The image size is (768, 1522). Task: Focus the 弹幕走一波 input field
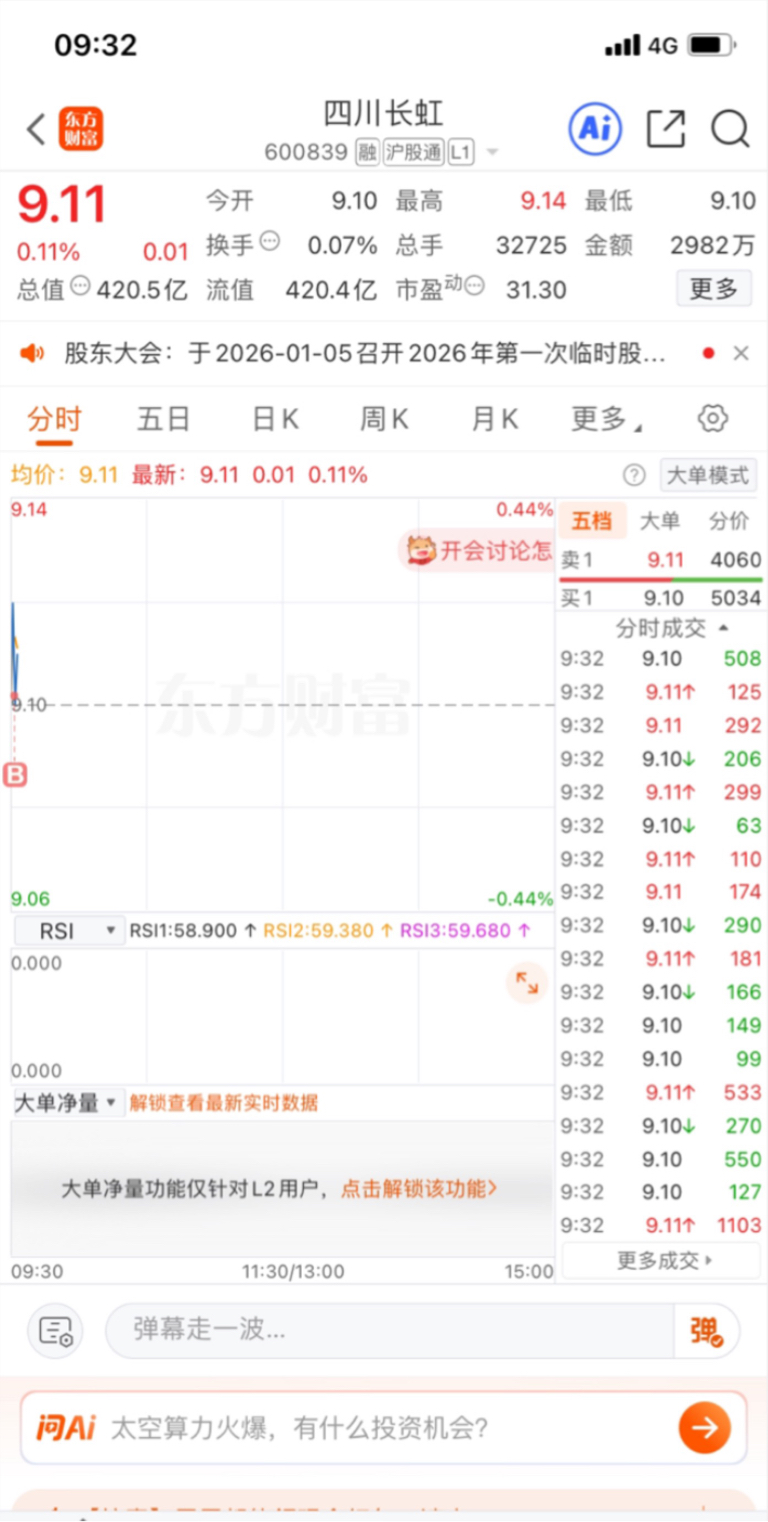390,1330
